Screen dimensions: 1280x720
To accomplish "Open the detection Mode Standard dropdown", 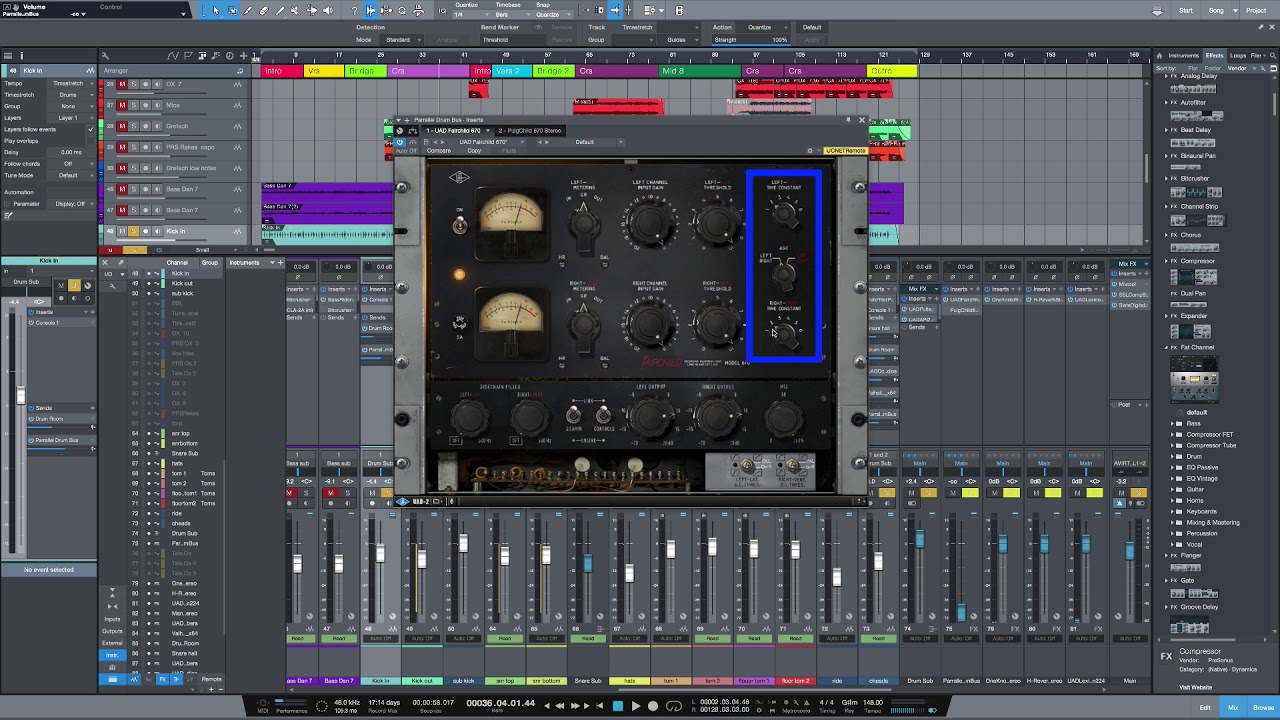I will [400, 40].
